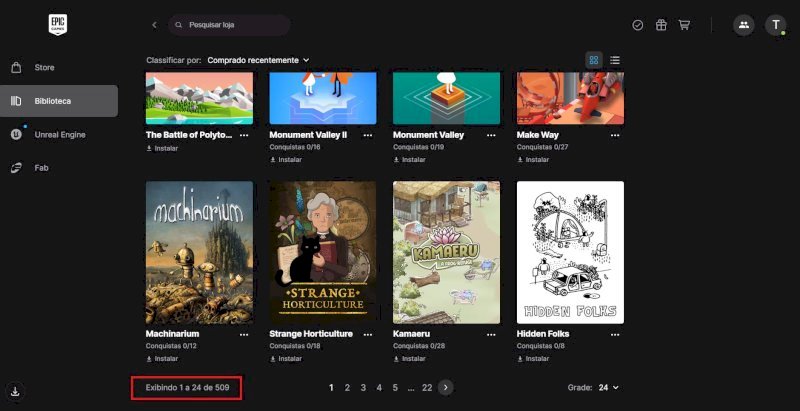Click the Hidden Folks title text
The image size is (800, 411).
[543, 334]
